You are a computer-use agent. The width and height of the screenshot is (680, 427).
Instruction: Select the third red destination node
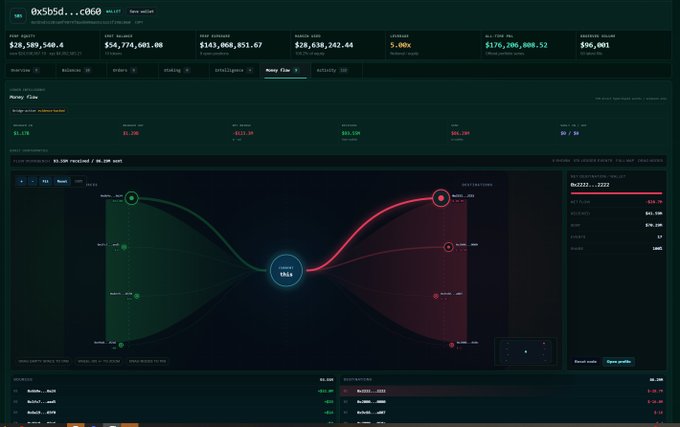(x=436, y=296)
